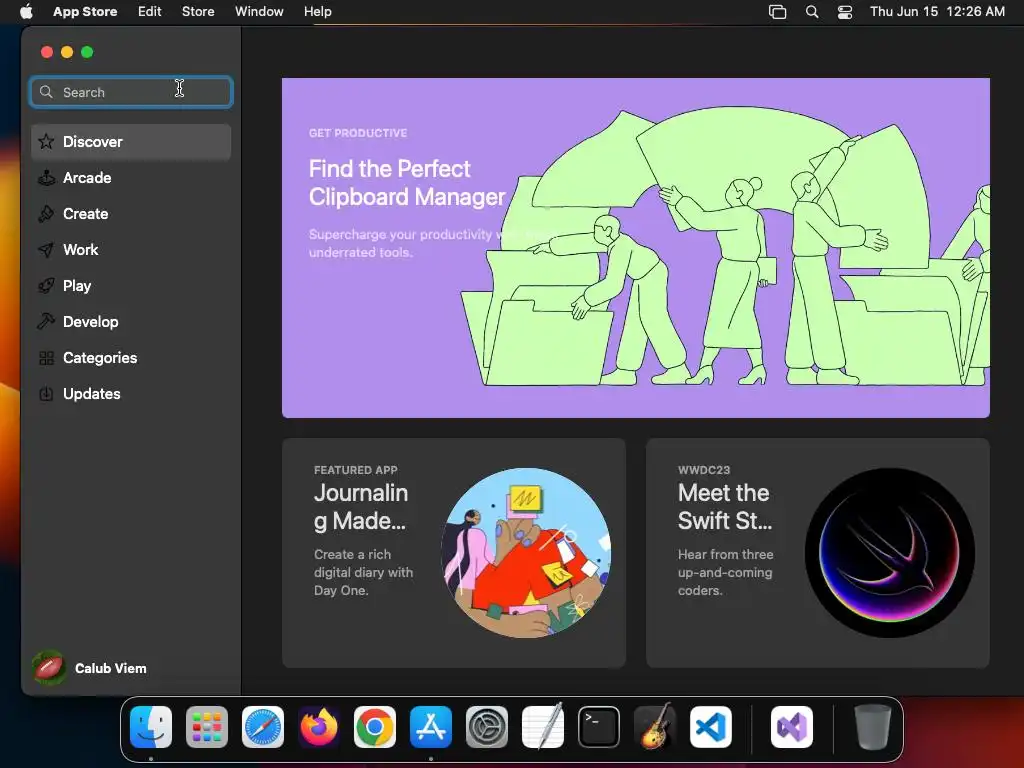The image size is (1024, 768).
Task: Open Control Center in menu bar
Action: [844, 12]
